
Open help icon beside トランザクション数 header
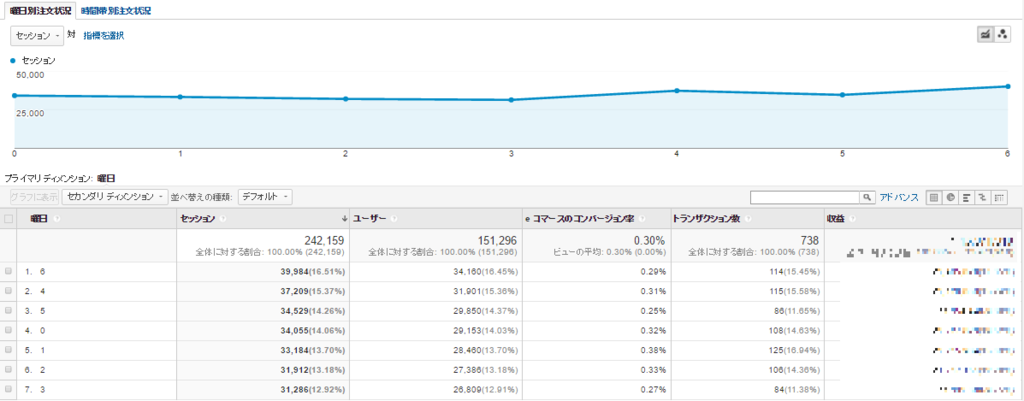click(748, 219)
